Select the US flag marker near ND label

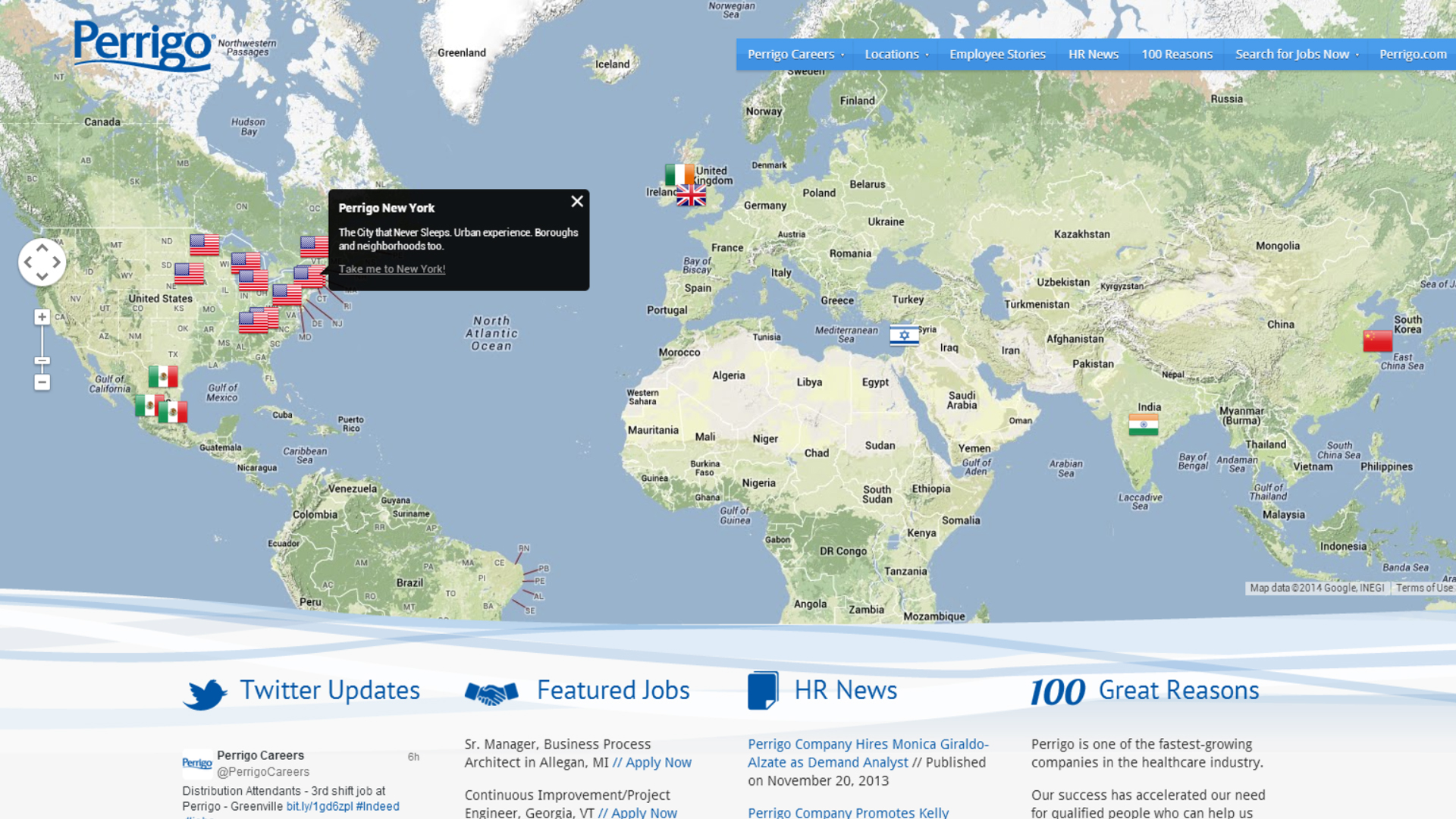pyautogui.click(x=204, y=245)
